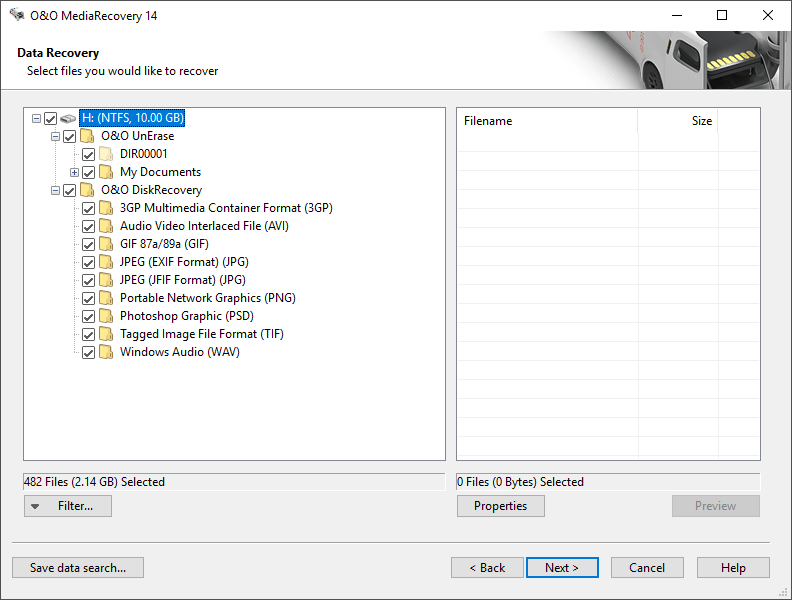The image size is (792, 600).
Task: Select the H: (NTFS, 10.00 GB) label
Action: point(132,118)
